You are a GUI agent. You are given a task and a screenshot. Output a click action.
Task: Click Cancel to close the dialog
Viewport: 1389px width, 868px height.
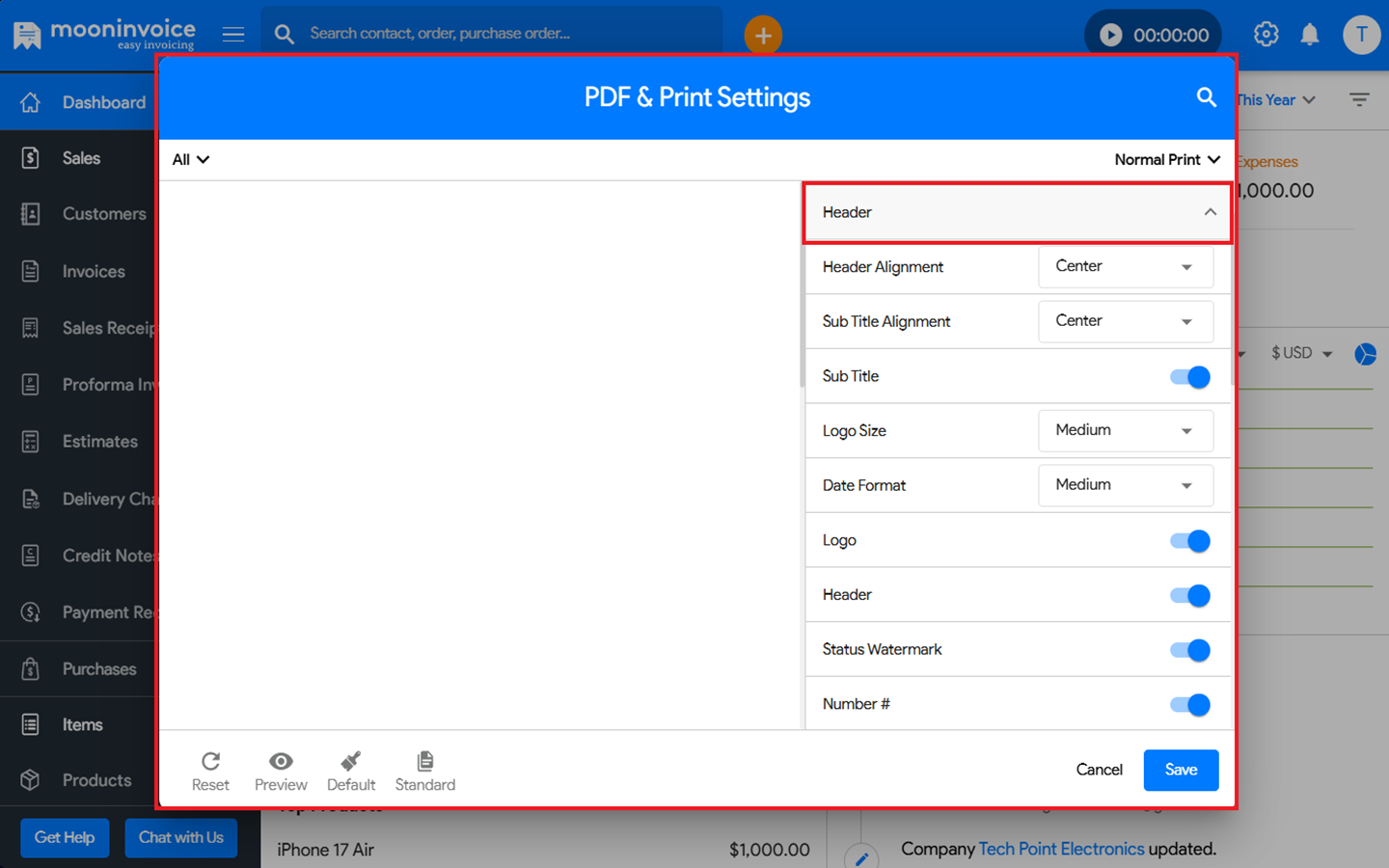click(x=1099, y=770)
